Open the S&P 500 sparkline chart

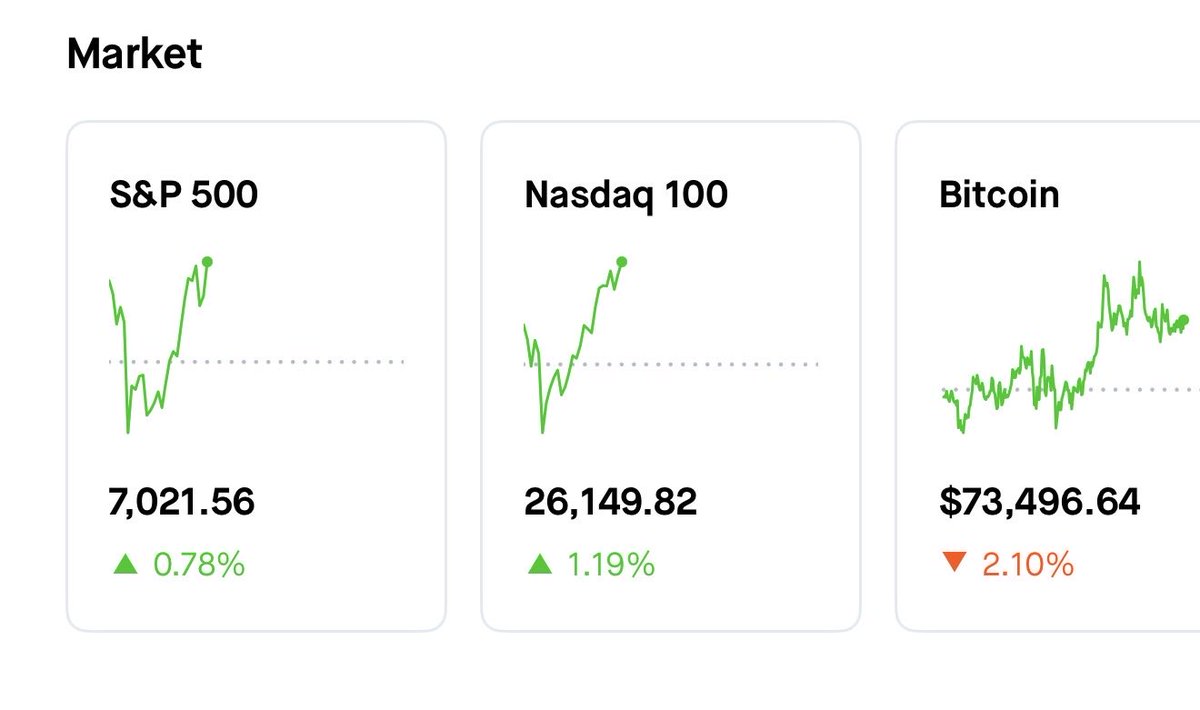160,350
